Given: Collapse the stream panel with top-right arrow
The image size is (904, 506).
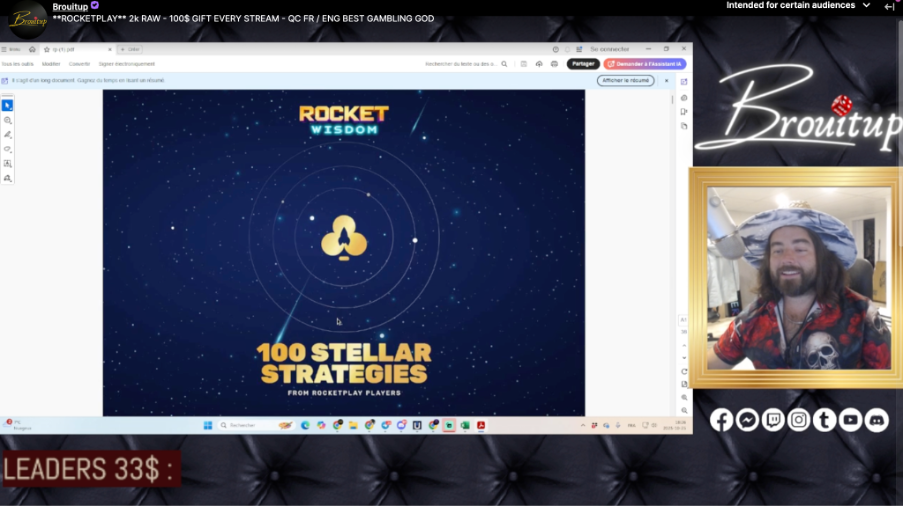Looking at the screenshot, I should (x=889, y=6).
